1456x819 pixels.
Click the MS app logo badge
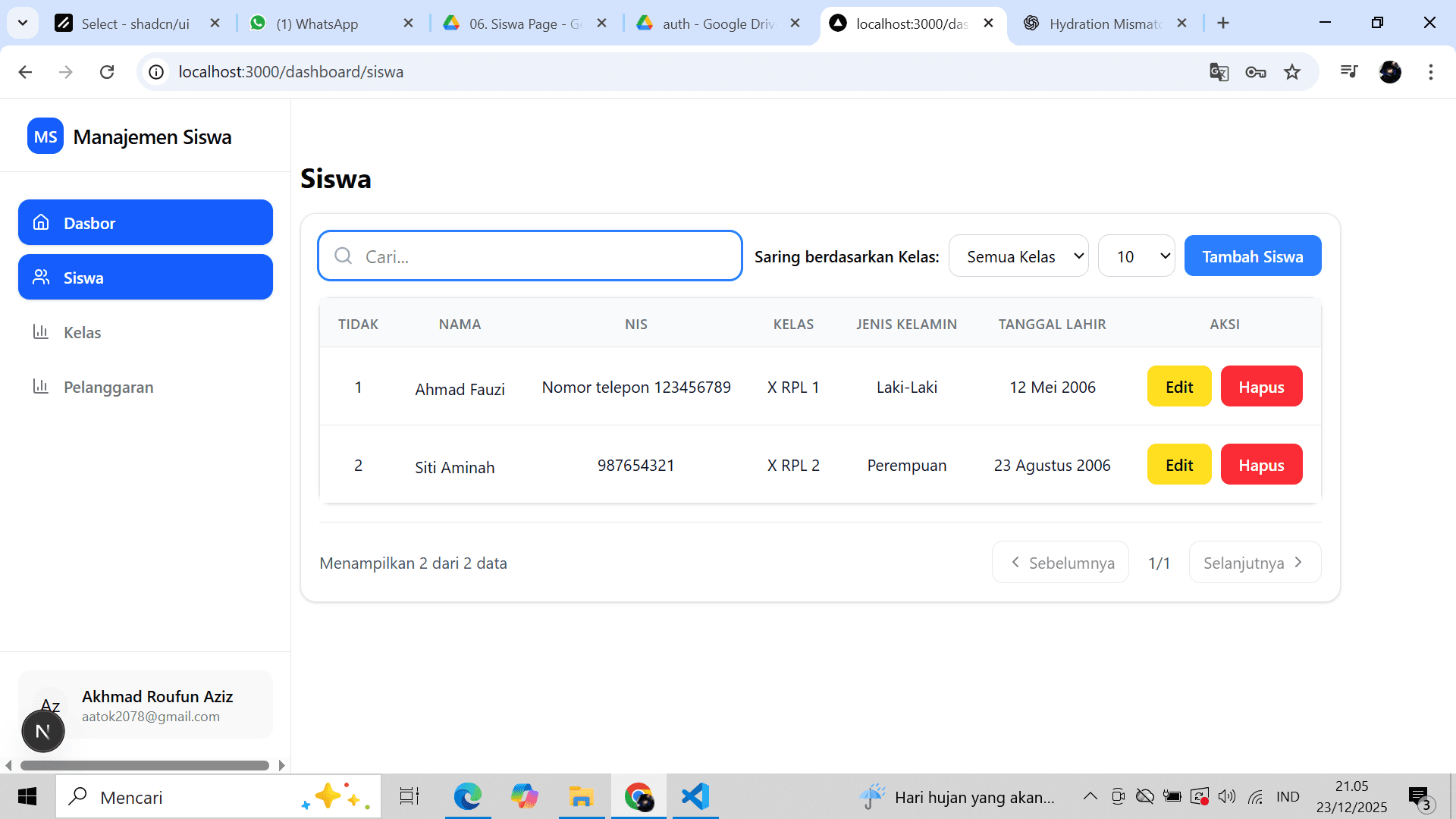pos(45,136)
